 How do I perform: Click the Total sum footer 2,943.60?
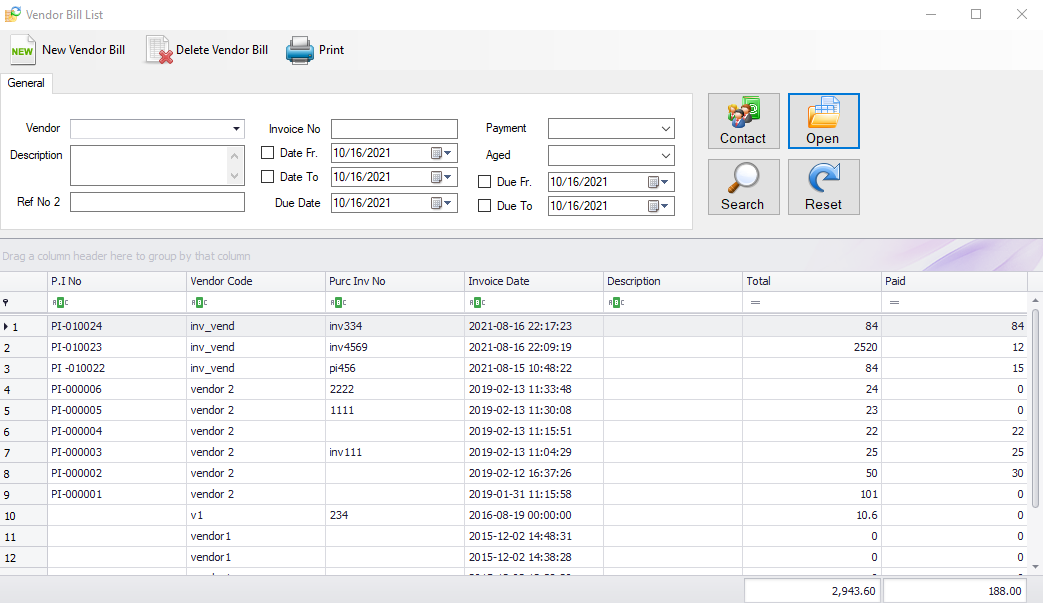[812, 591]
